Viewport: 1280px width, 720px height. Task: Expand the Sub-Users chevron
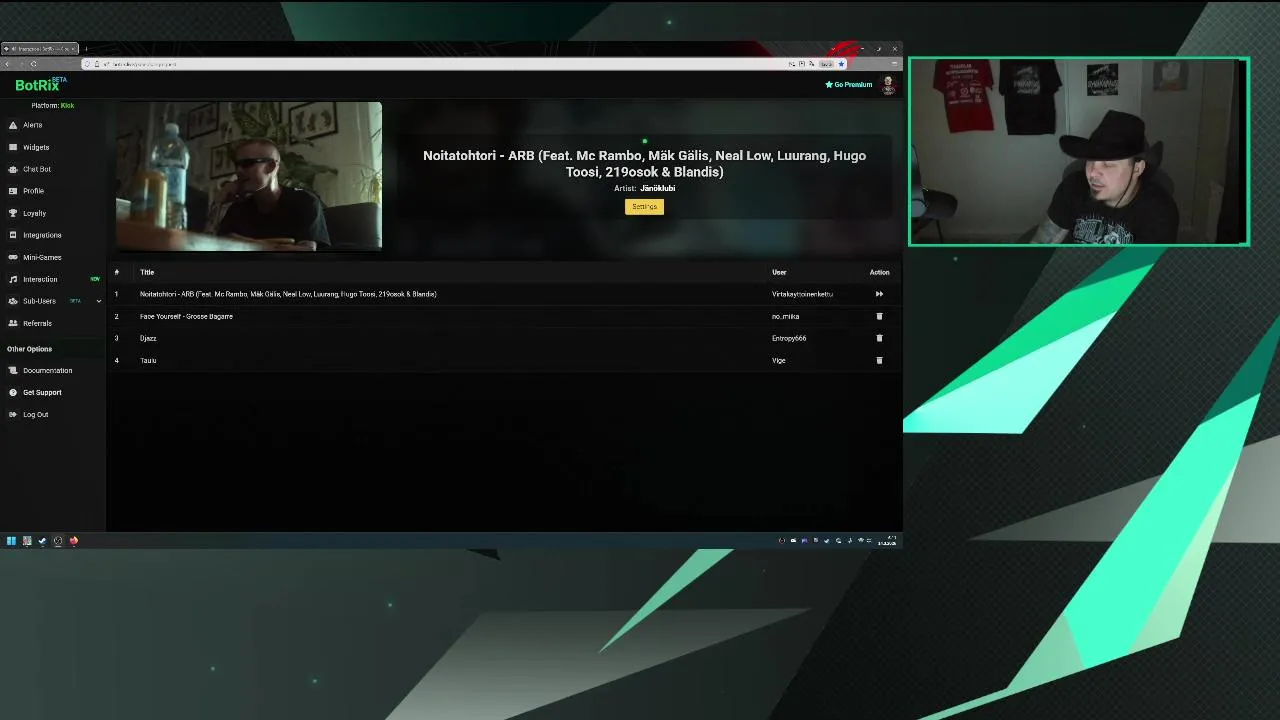pos(98,301)
